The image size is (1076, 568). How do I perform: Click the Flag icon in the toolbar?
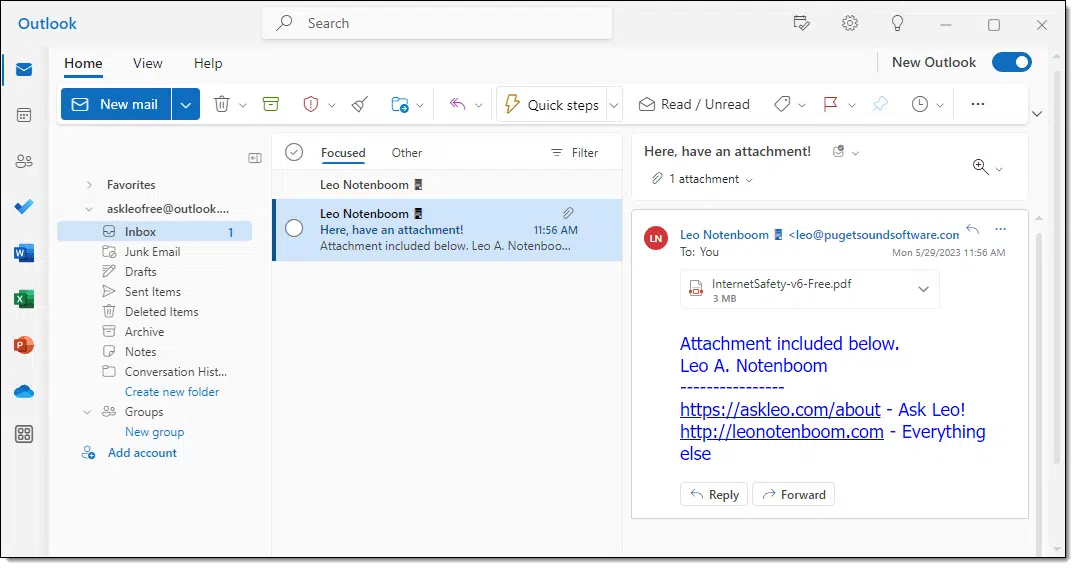pyautogui.click(x=830, y=104)
